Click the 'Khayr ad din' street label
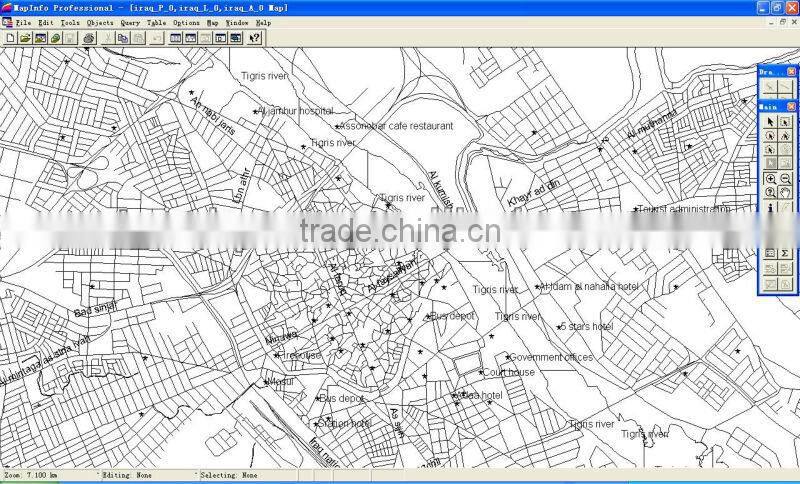The width and height of the screenshot is (800, 484). click(x=534, y=193)
